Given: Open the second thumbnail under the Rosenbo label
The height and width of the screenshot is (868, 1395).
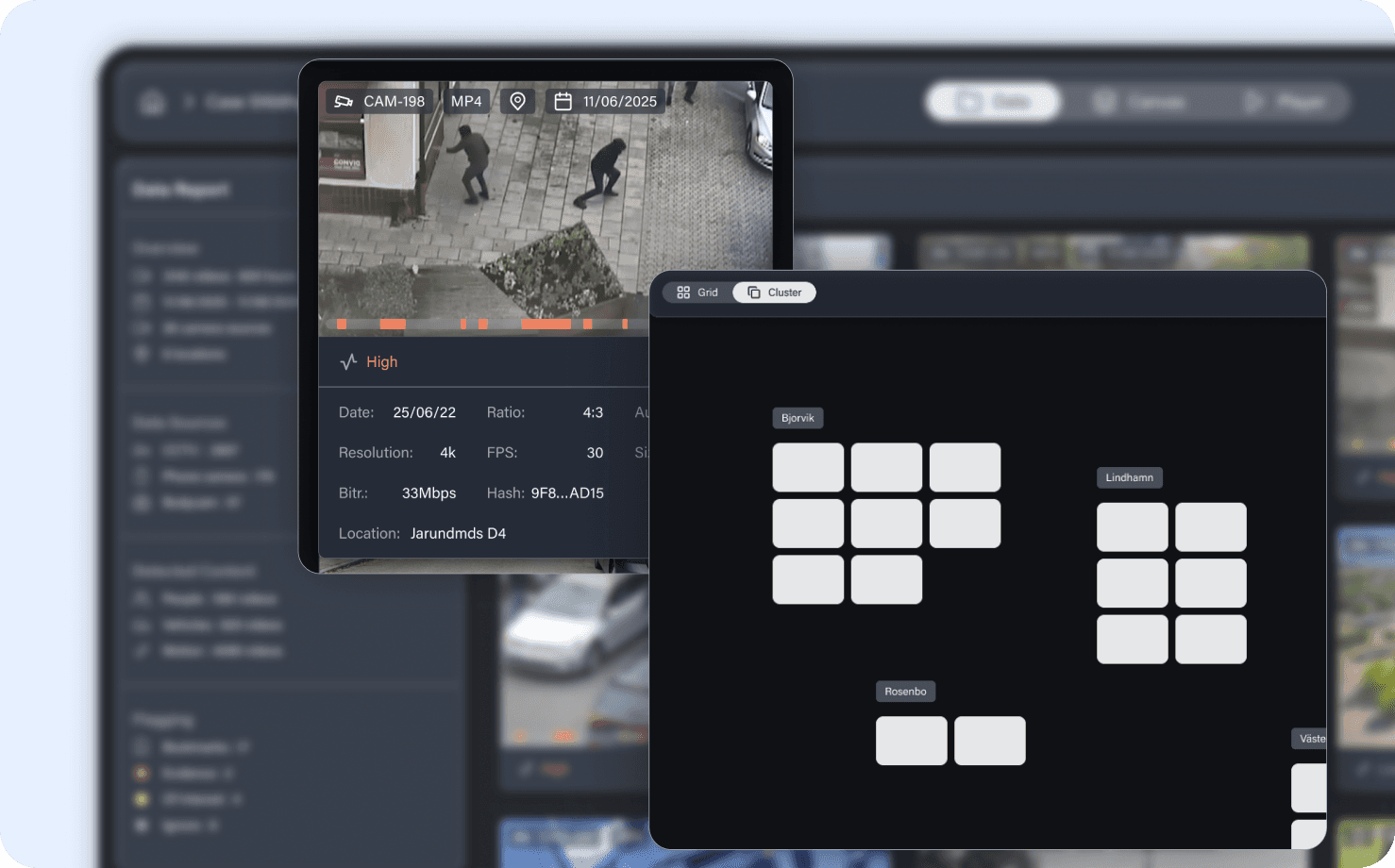Looking at the screenshot, I should pos(990,741).
